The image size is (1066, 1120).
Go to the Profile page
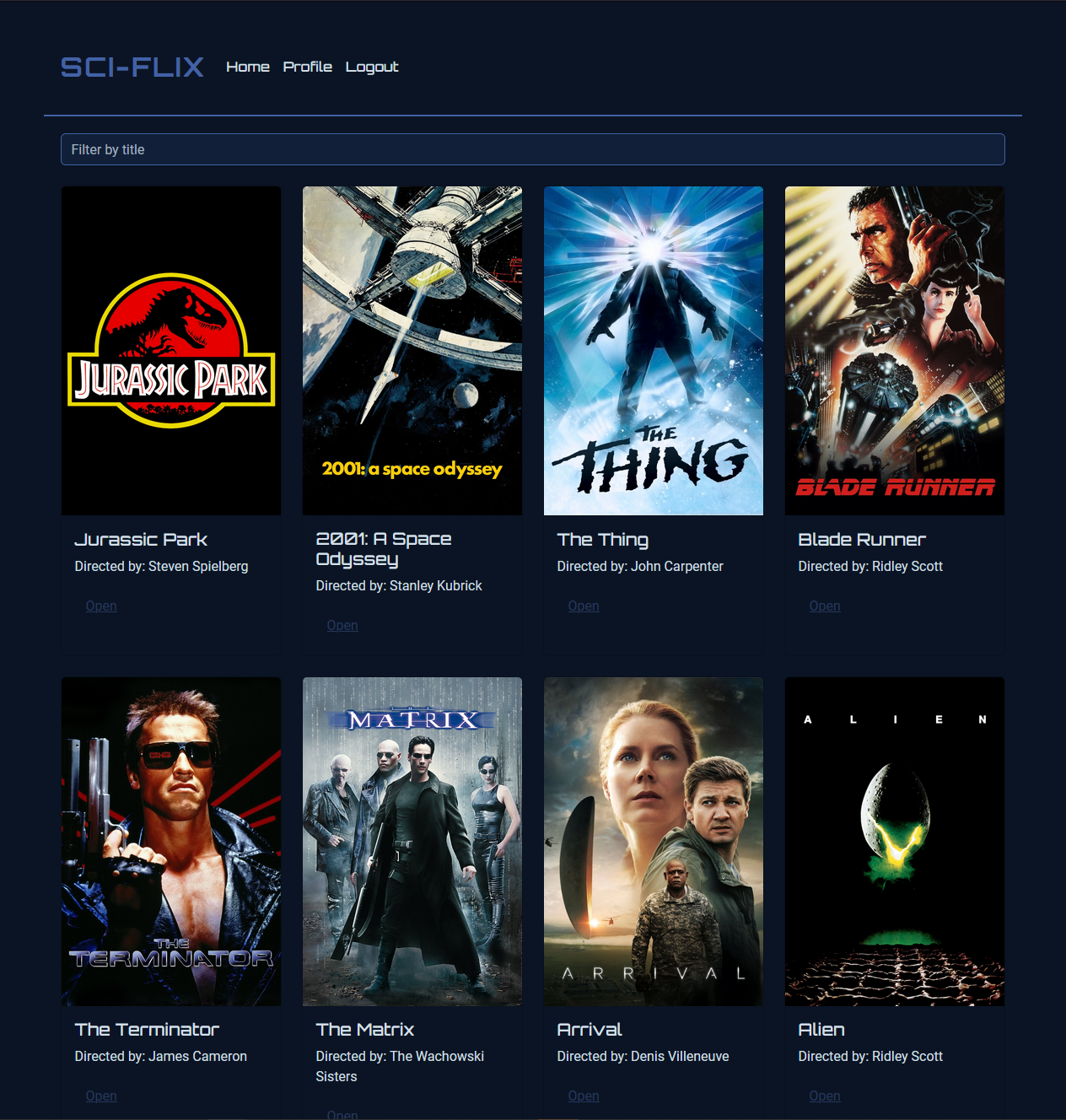307,67
